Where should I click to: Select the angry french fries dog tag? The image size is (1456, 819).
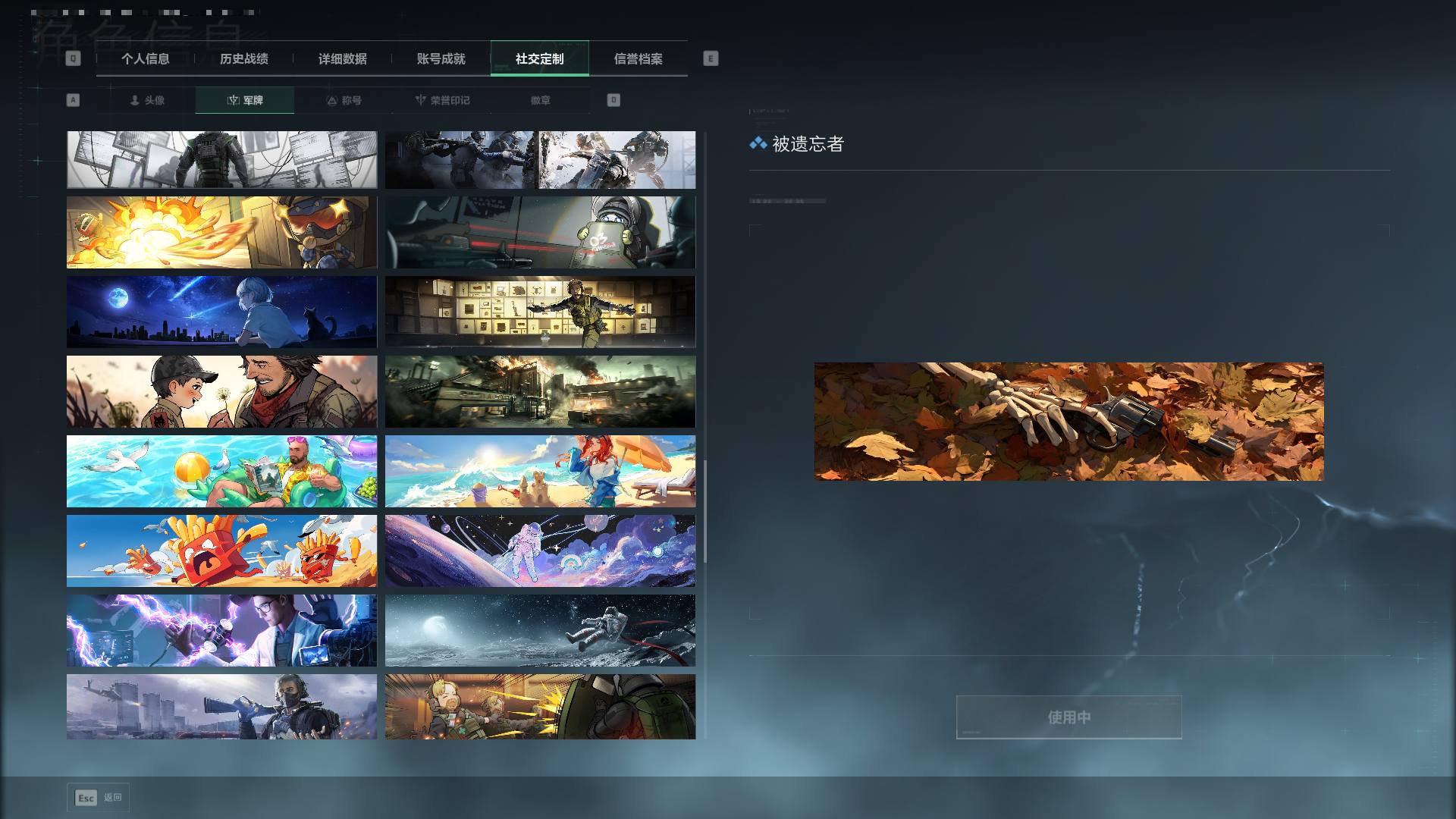(x=221, y=551)
